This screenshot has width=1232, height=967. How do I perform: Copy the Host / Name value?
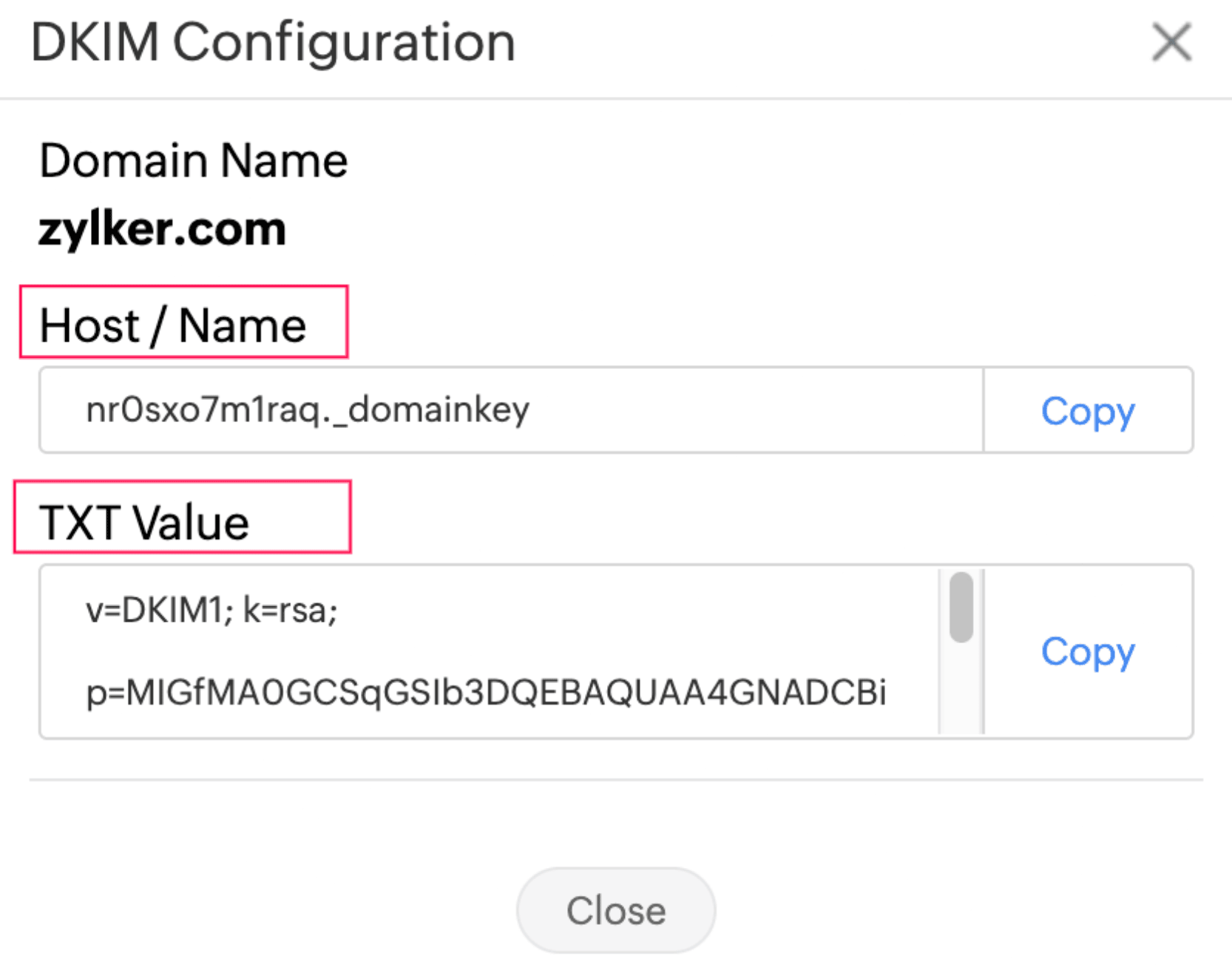[x=1087, y=411]
